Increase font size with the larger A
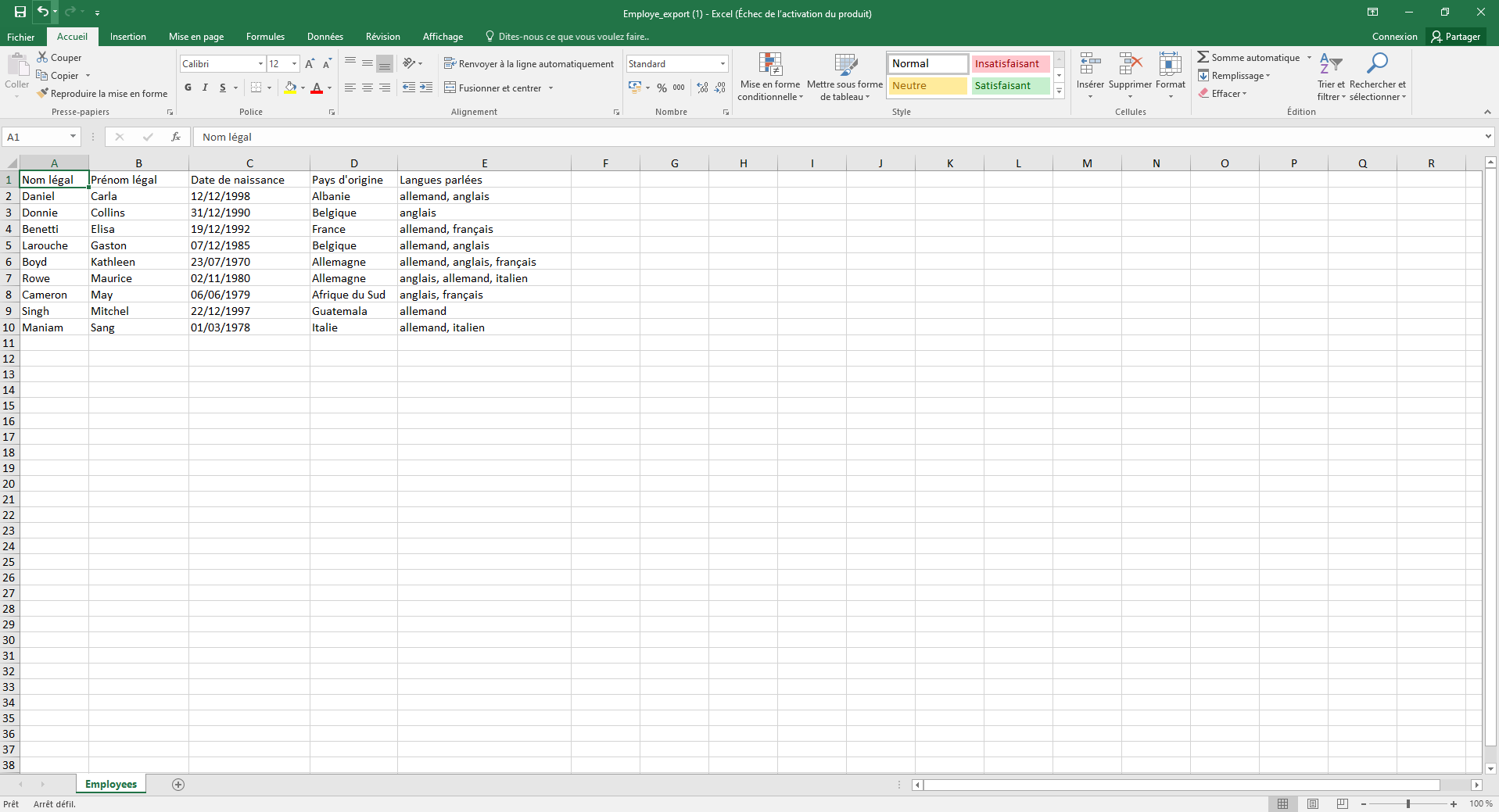Viewport: 1499px width, 812px height. 310,64
